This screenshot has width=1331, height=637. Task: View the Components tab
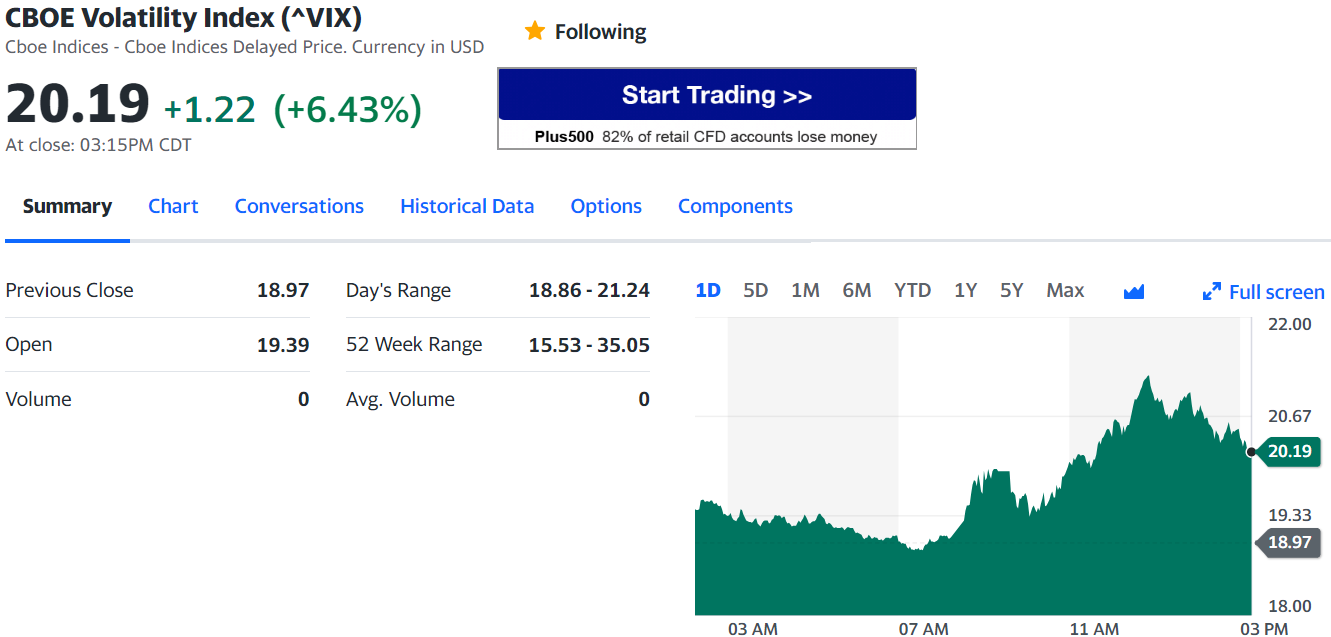(x=735, y=206)
